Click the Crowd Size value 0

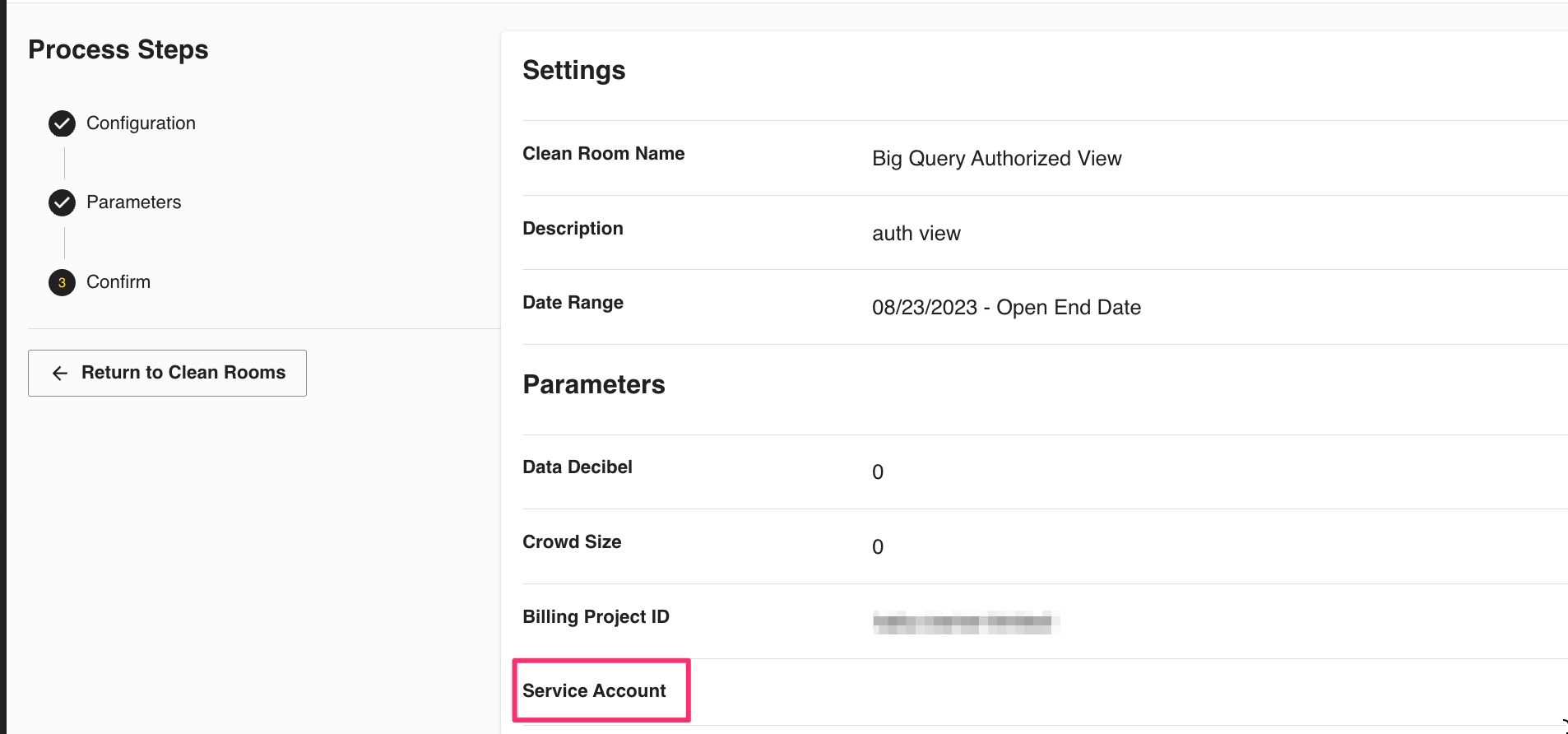[x=878, y=547]
